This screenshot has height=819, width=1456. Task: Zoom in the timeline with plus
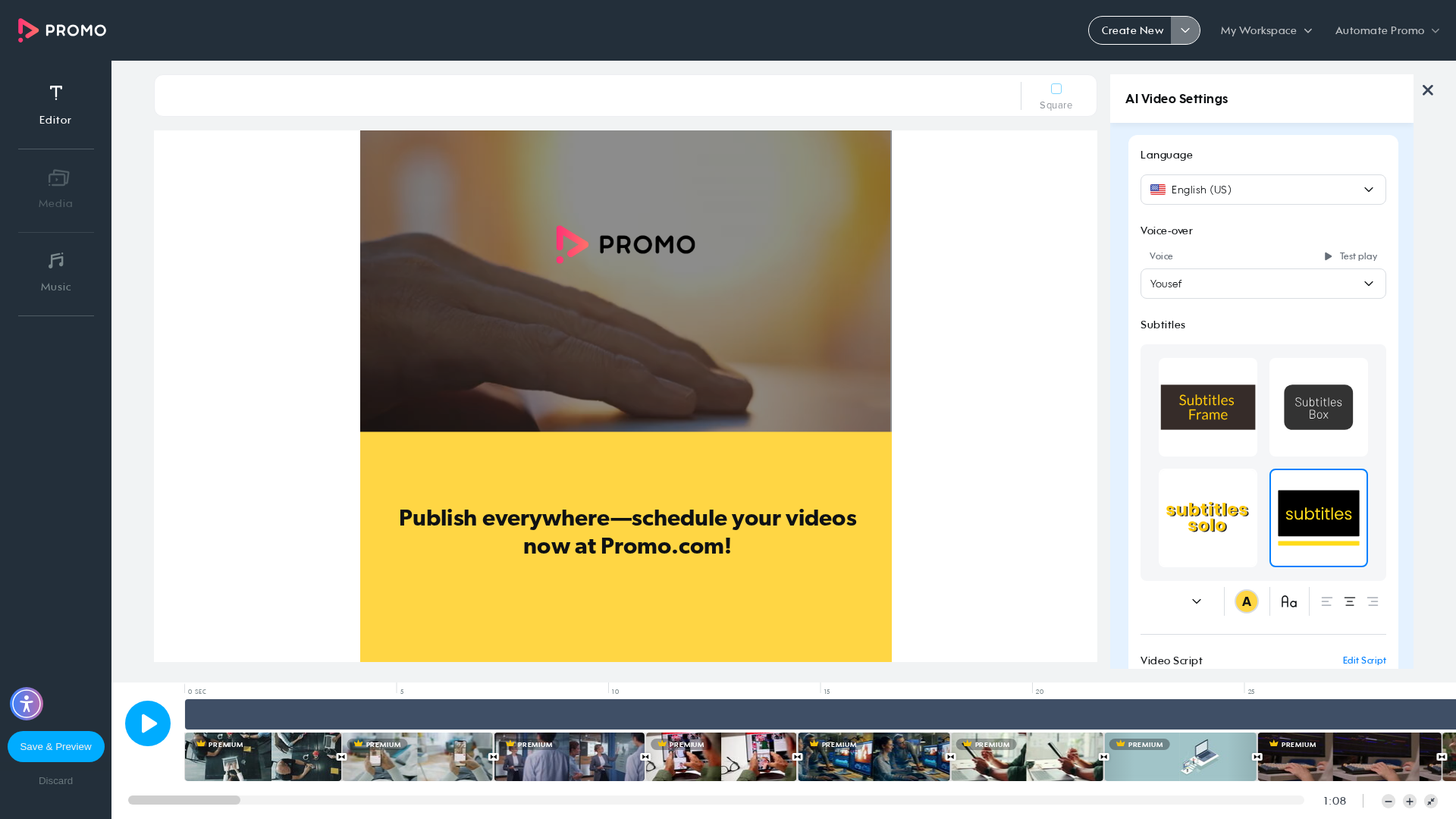[x=1410, y=802]
